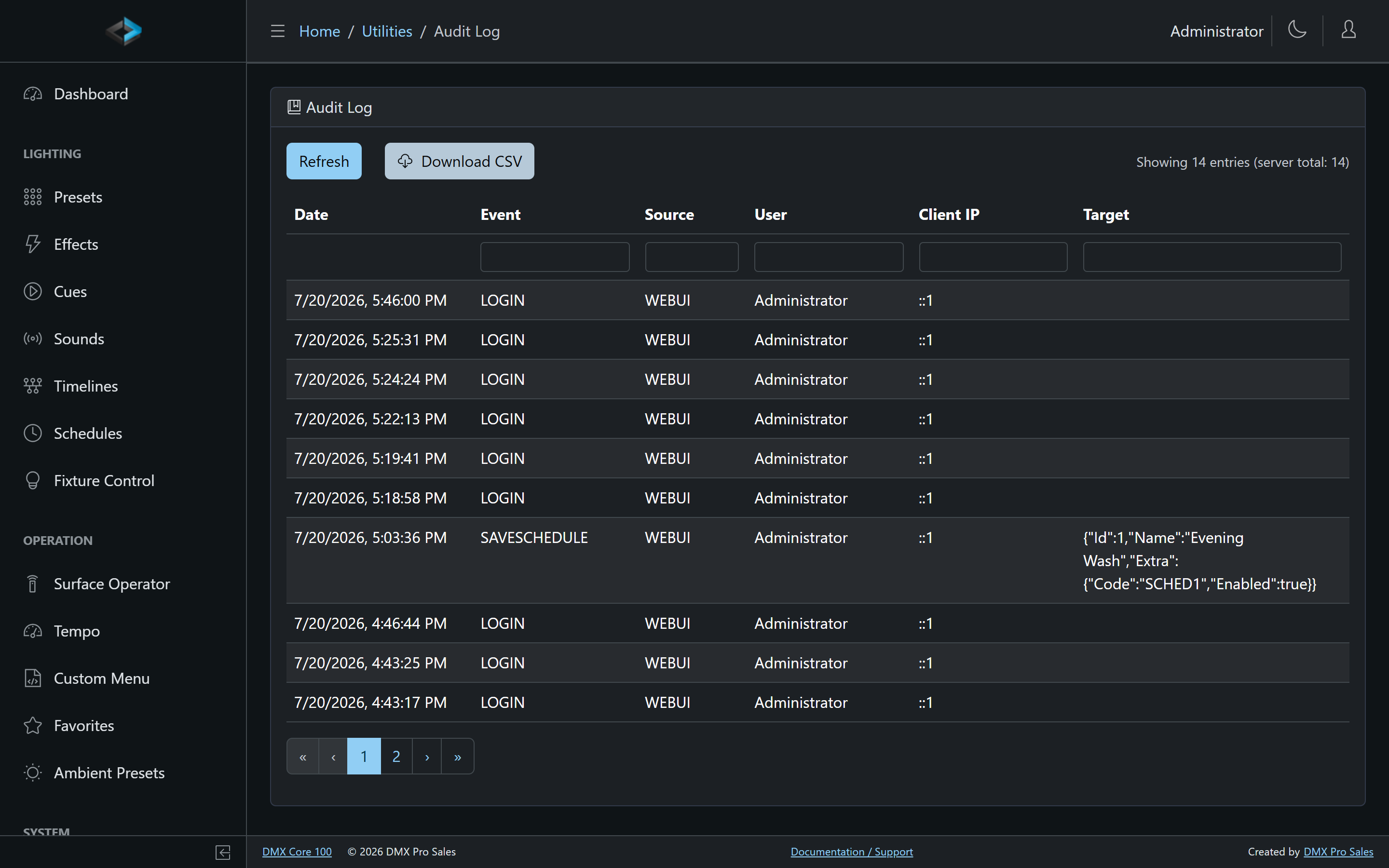Click the Surface Operator icon
The height and width of the screenshot is (868, 1389).
point(33,584)
